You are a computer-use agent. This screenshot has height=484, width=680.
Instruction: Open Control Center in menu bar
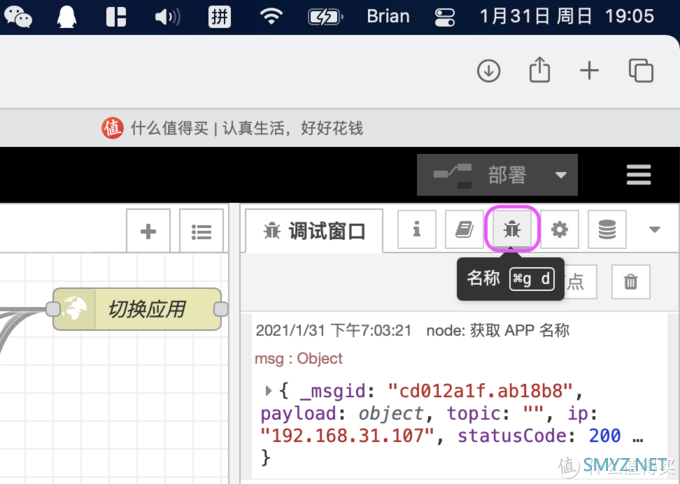click(x=445, y=17)
